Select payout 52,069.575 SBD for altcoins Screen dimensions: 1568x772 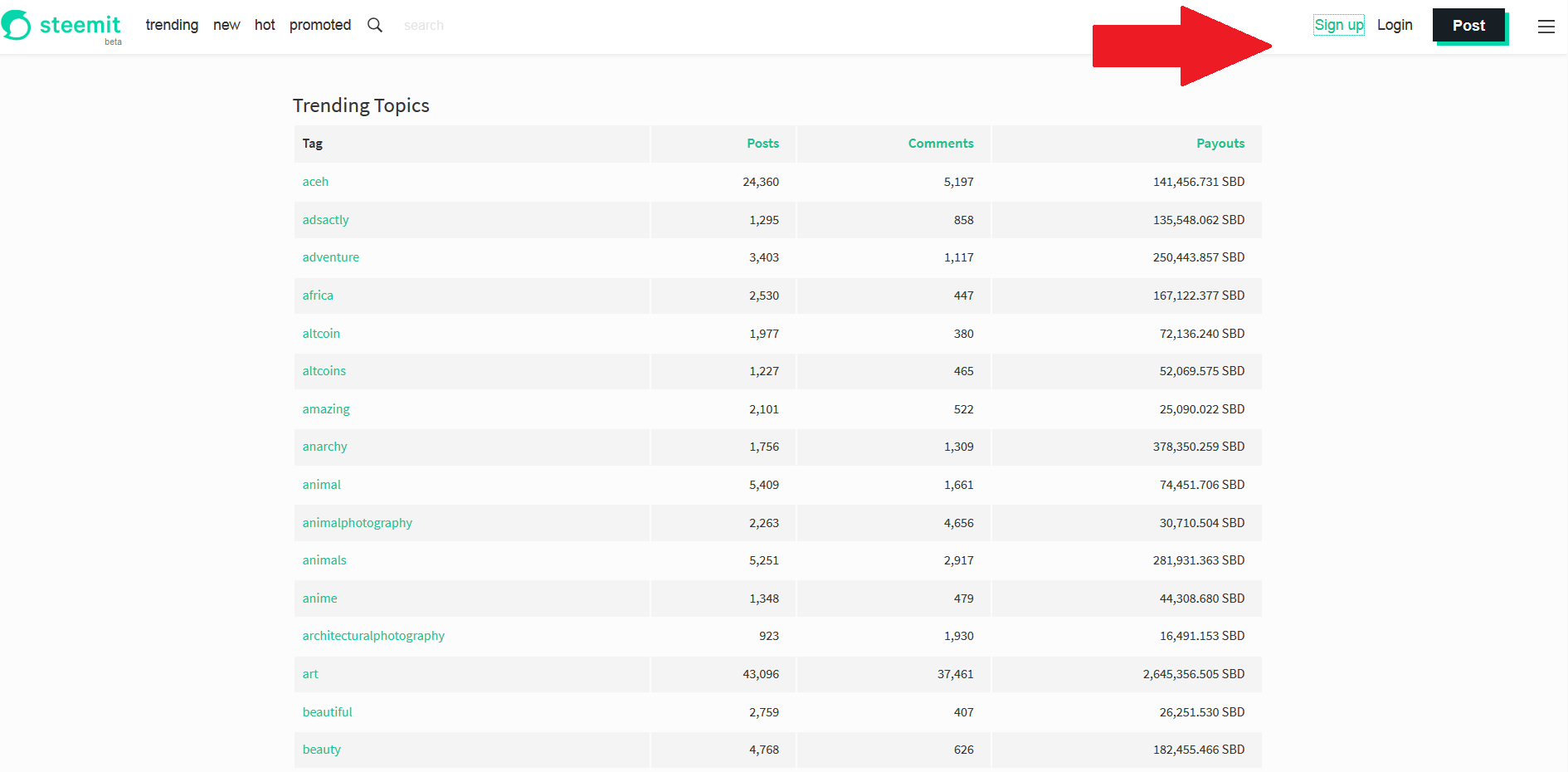pos(1202,371)
